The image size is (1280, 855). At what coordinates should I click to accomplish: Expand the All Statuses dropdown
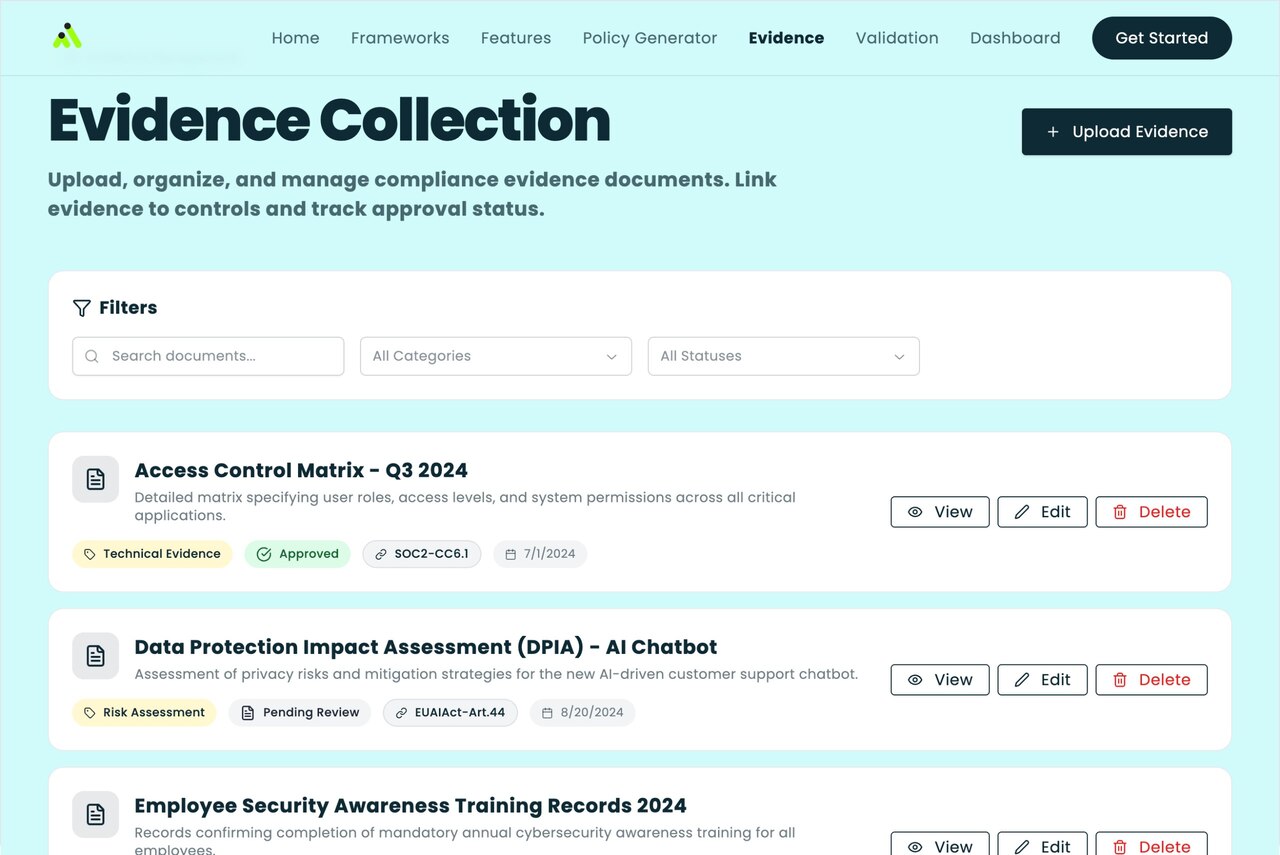pos(783,356)
